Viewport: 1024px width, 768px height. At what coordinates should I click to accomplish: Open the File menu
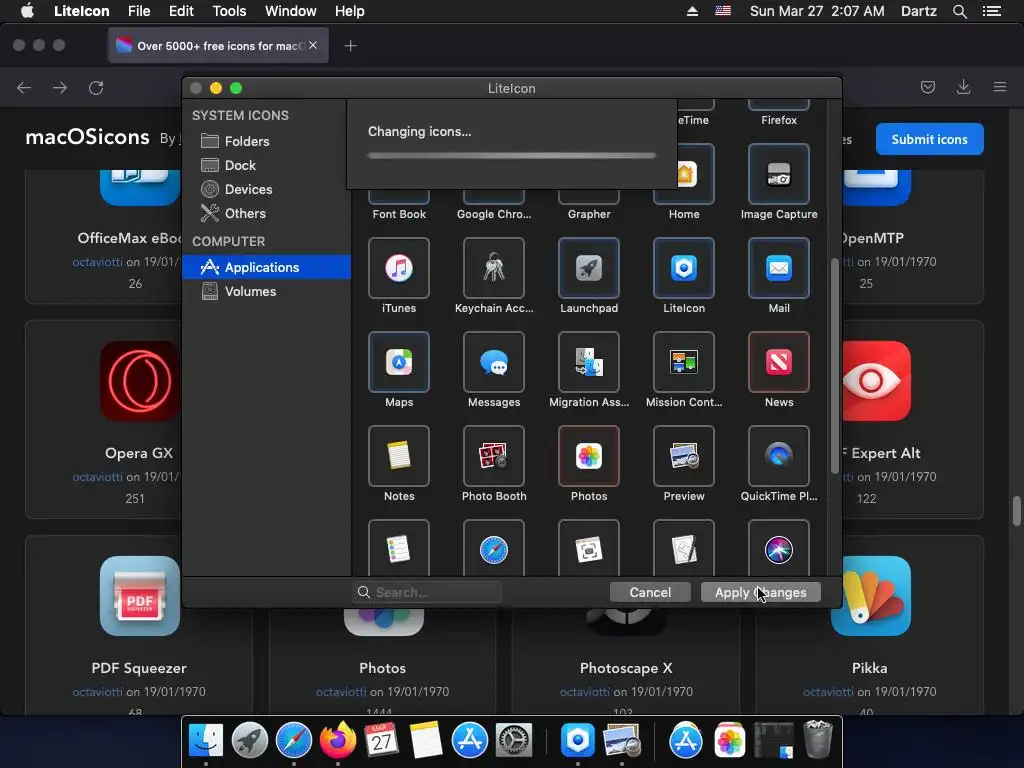point(139,11)
